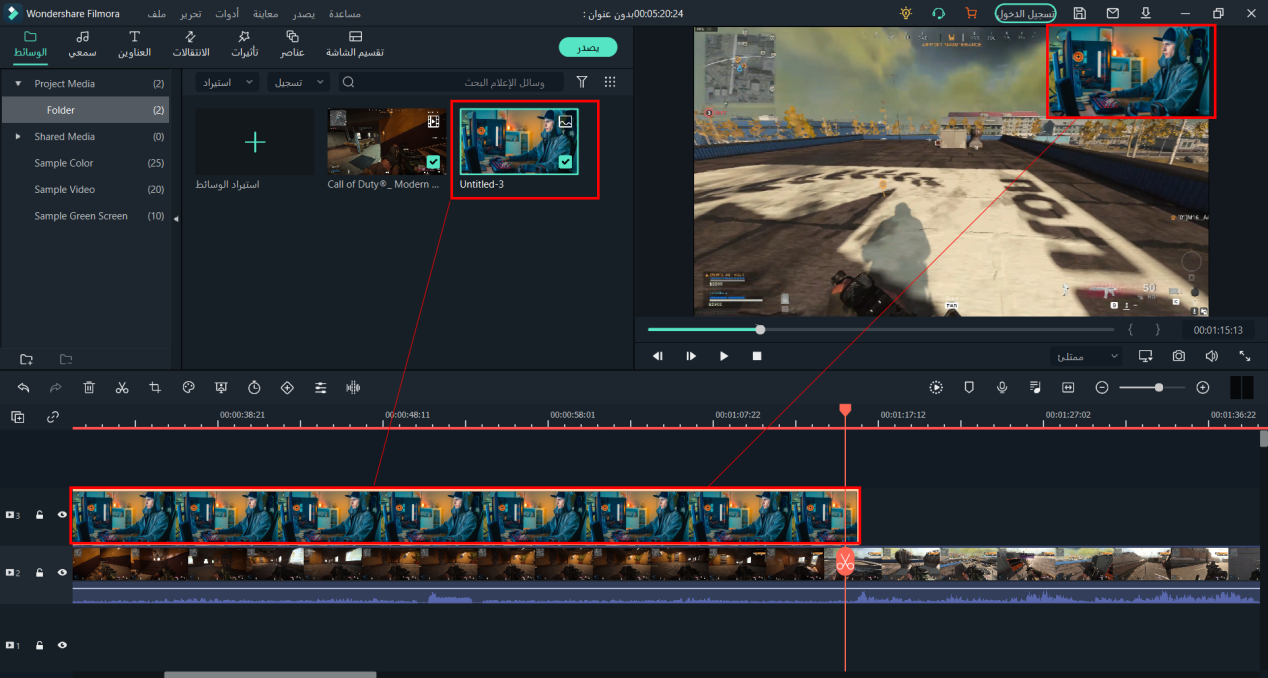Toggle the lock on video track 2

click(x=40, y=573)
